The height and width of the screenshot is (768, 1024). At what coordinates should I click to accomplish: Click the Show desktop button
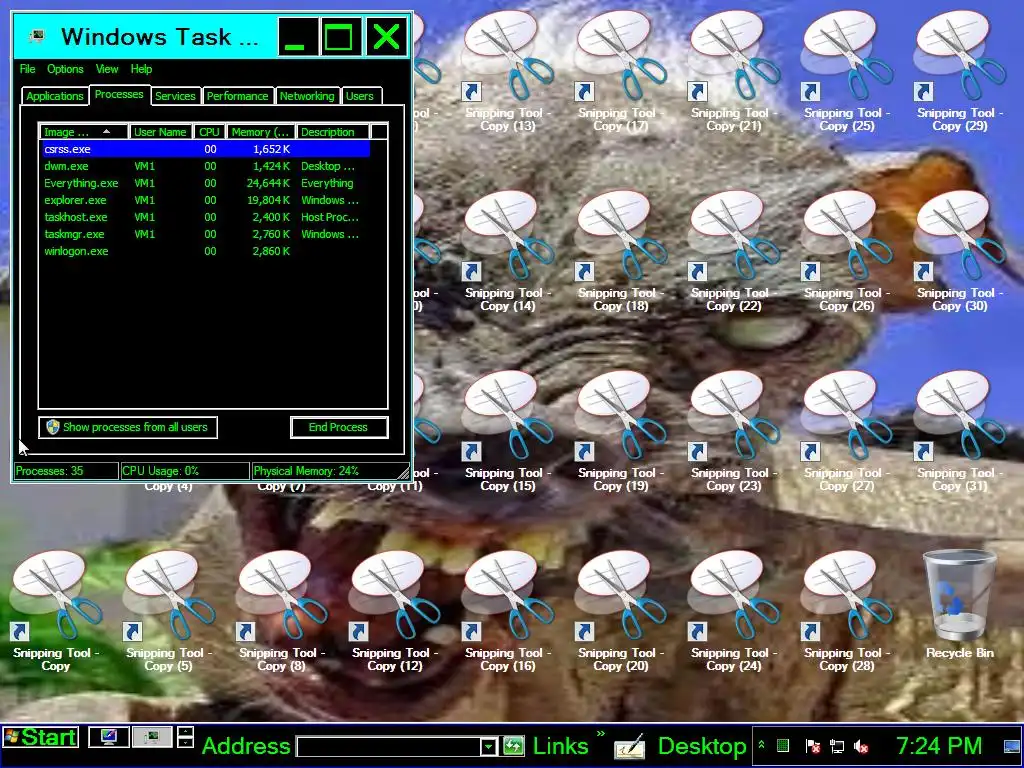pos(1013,745)
